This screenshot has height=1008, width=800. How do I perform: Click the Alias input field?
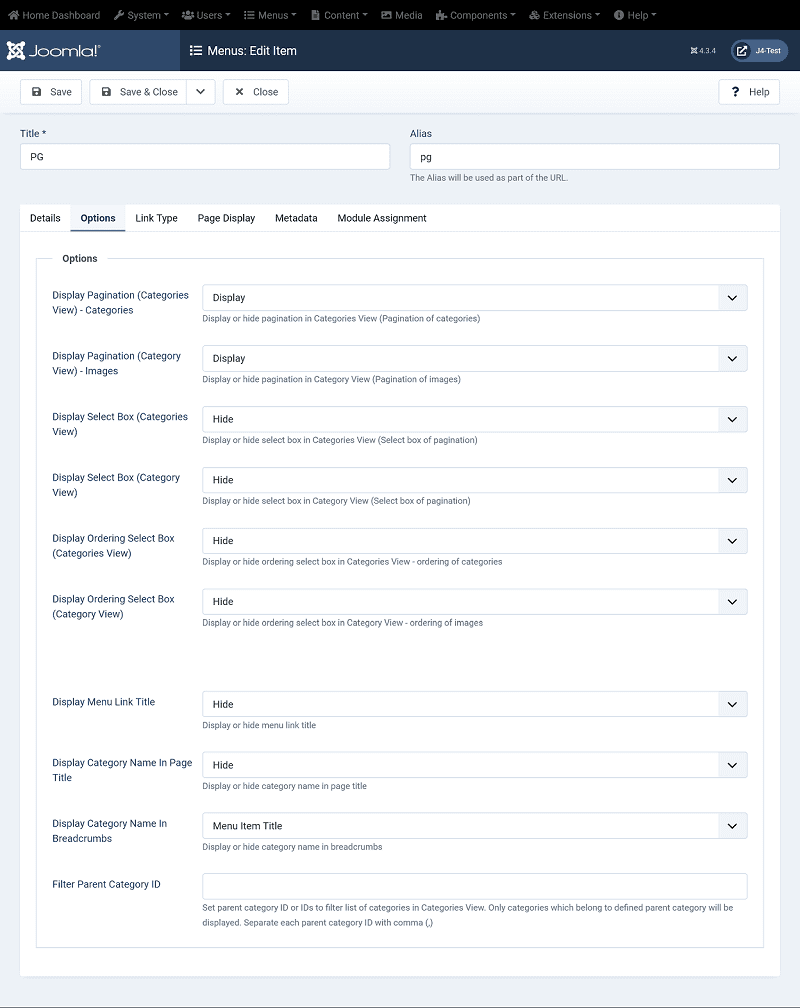(x=594, y=157)
